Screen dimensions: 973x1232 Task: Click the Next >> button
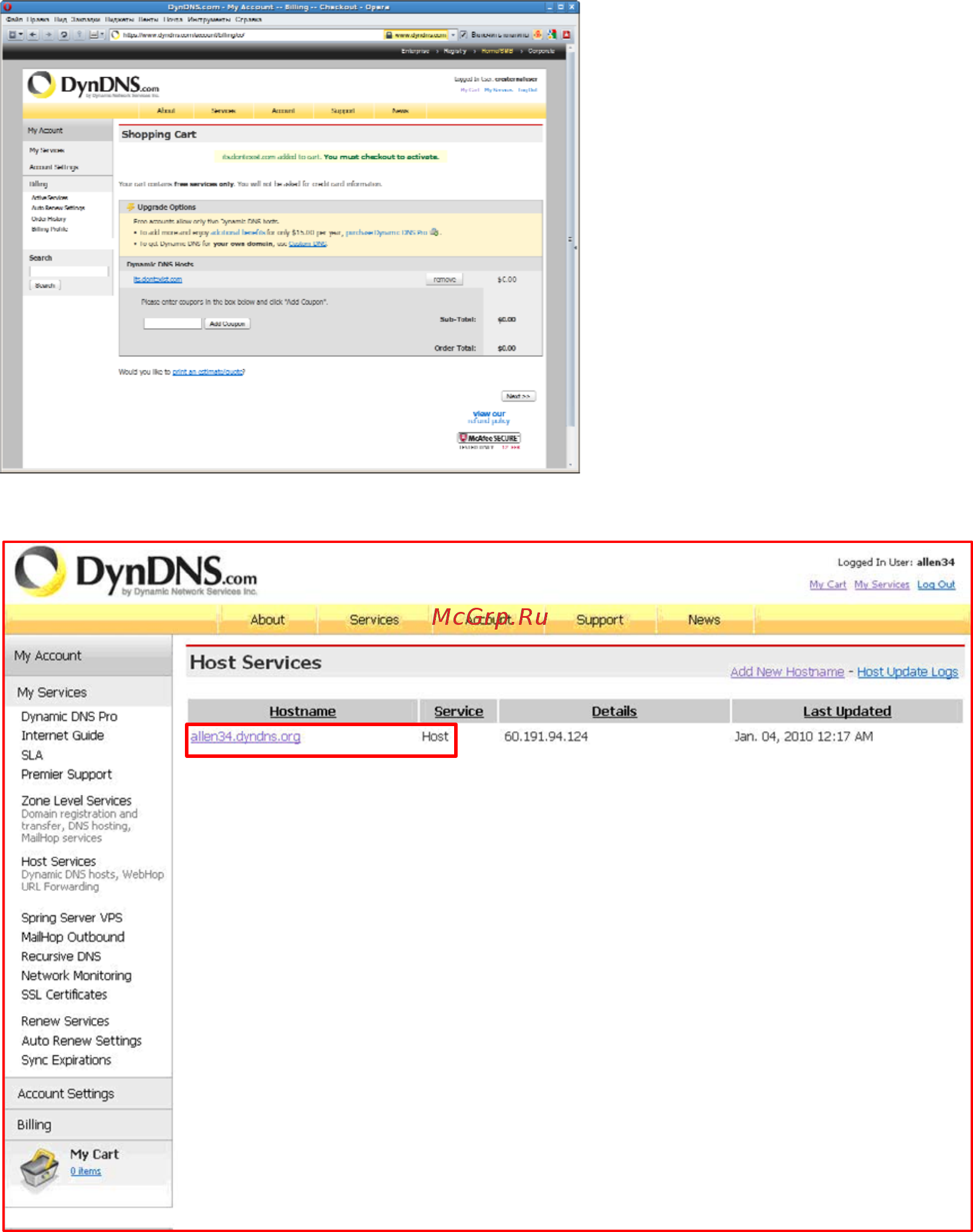pyautogui.click(x=518, y=396)
